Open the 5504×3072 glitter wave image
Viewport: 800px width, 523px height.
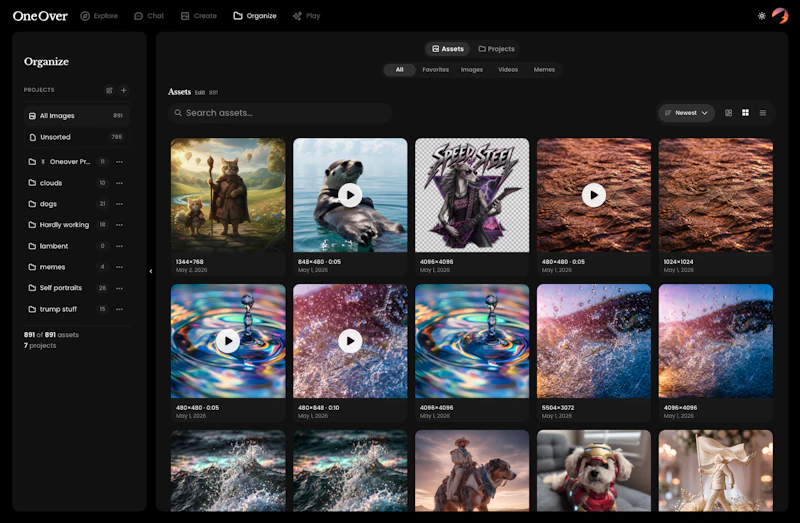[x=594, y=341]
